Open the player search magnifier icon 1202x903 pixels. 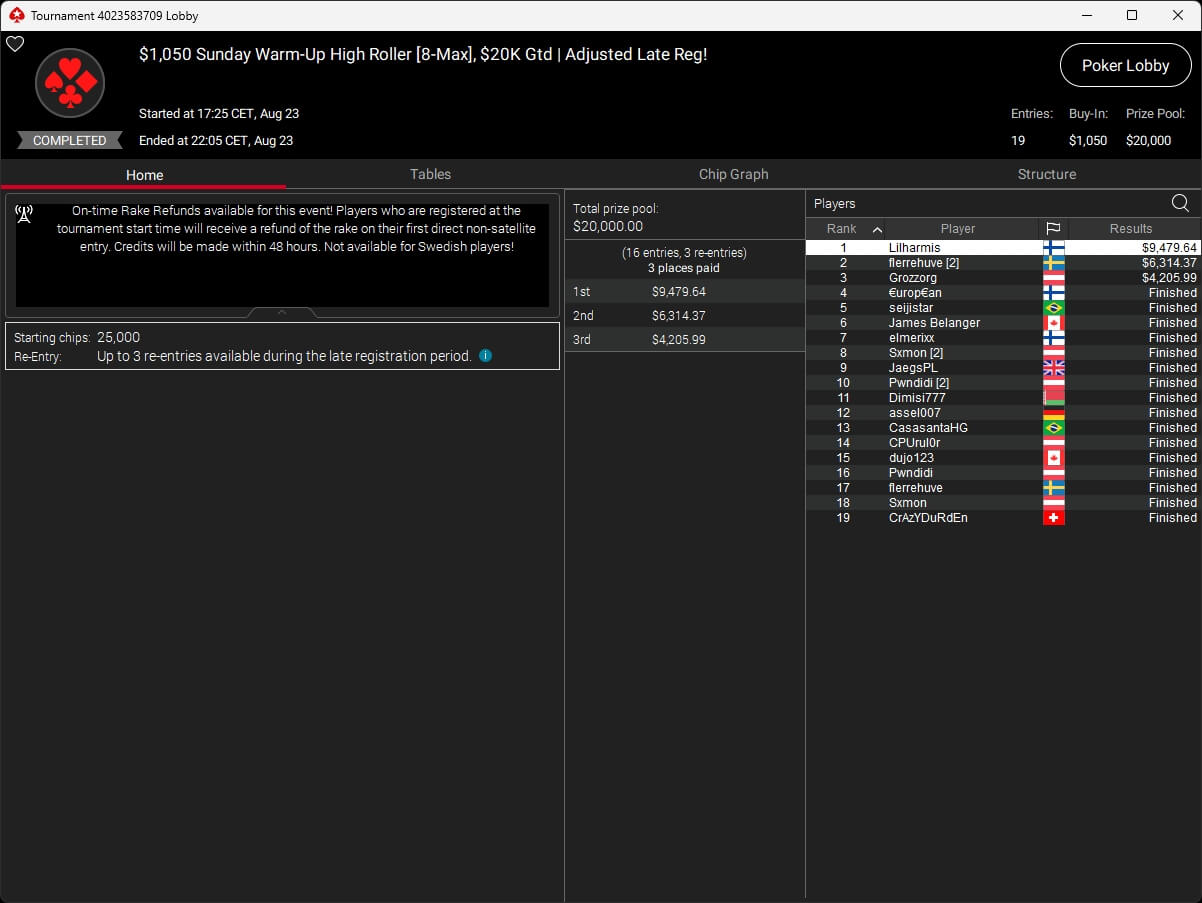(x=1180, y=203)
